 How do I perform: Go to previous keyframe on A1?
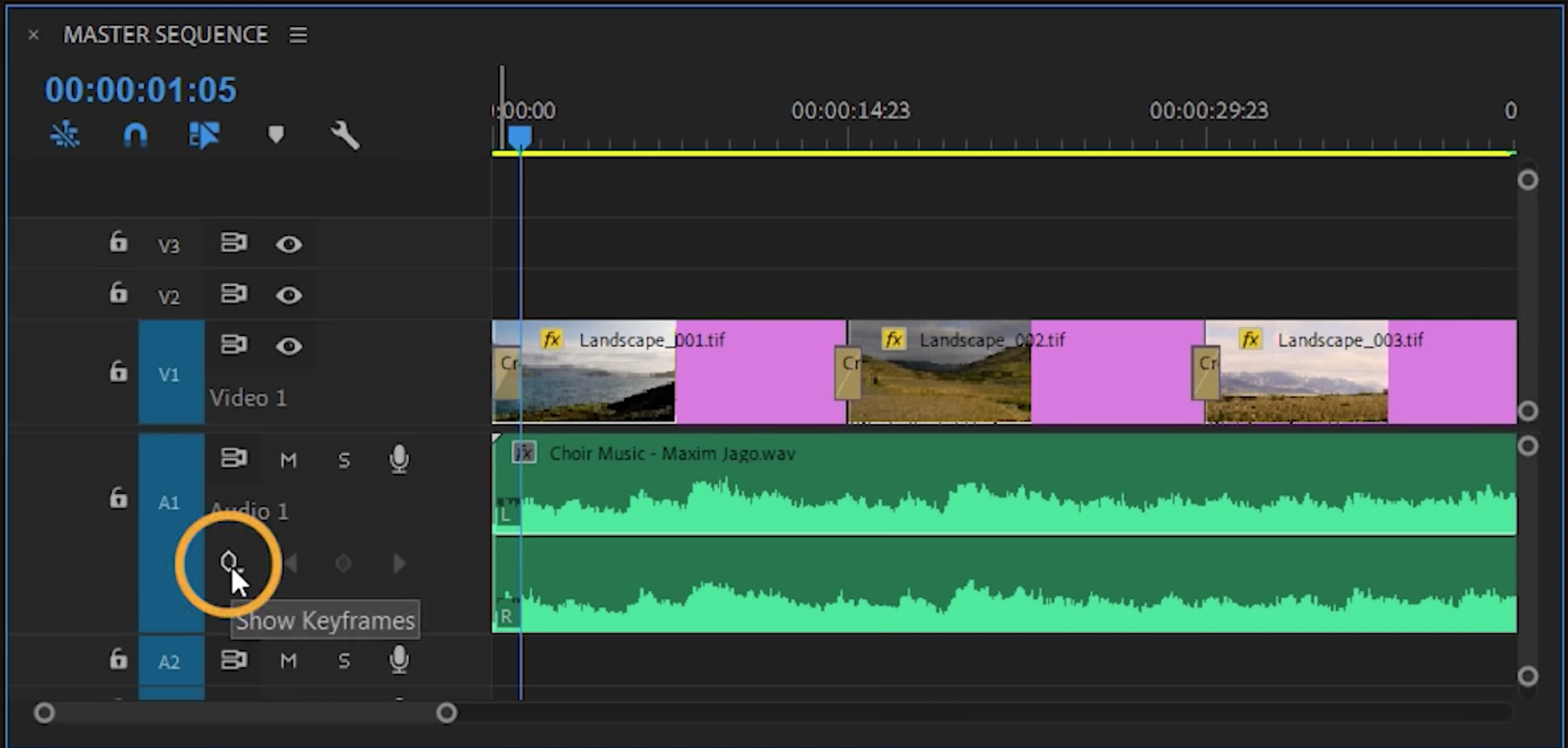tap(292, 563)
